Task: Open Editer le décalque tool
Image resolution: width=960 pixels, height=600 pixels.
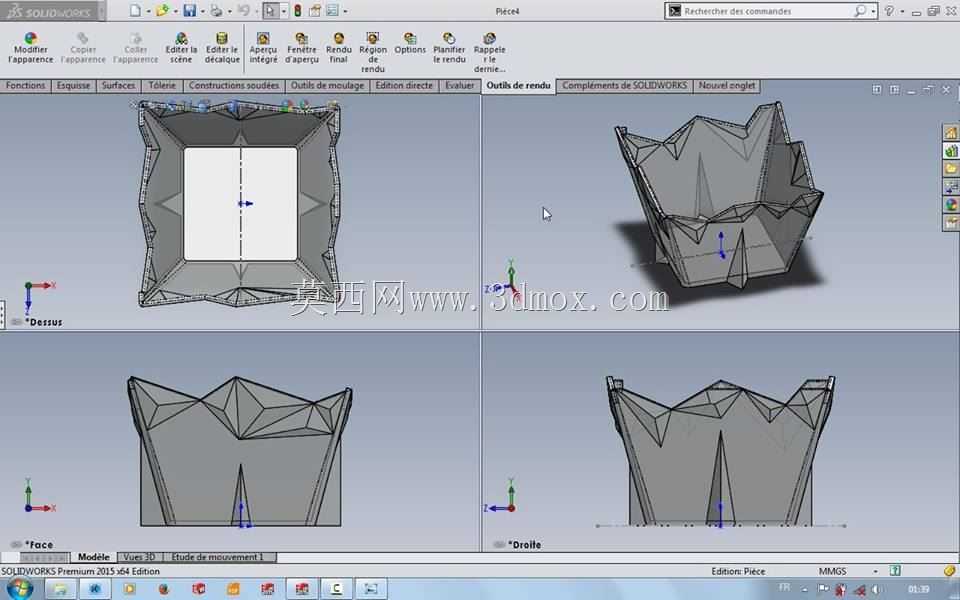Action: pyautogui.click(x=222, y=48)
